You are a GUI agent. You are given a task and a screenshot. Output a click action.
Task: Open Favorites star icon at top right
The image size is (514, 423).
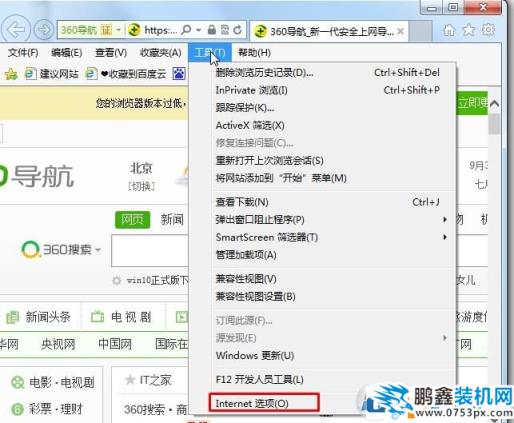coord(469,30)
